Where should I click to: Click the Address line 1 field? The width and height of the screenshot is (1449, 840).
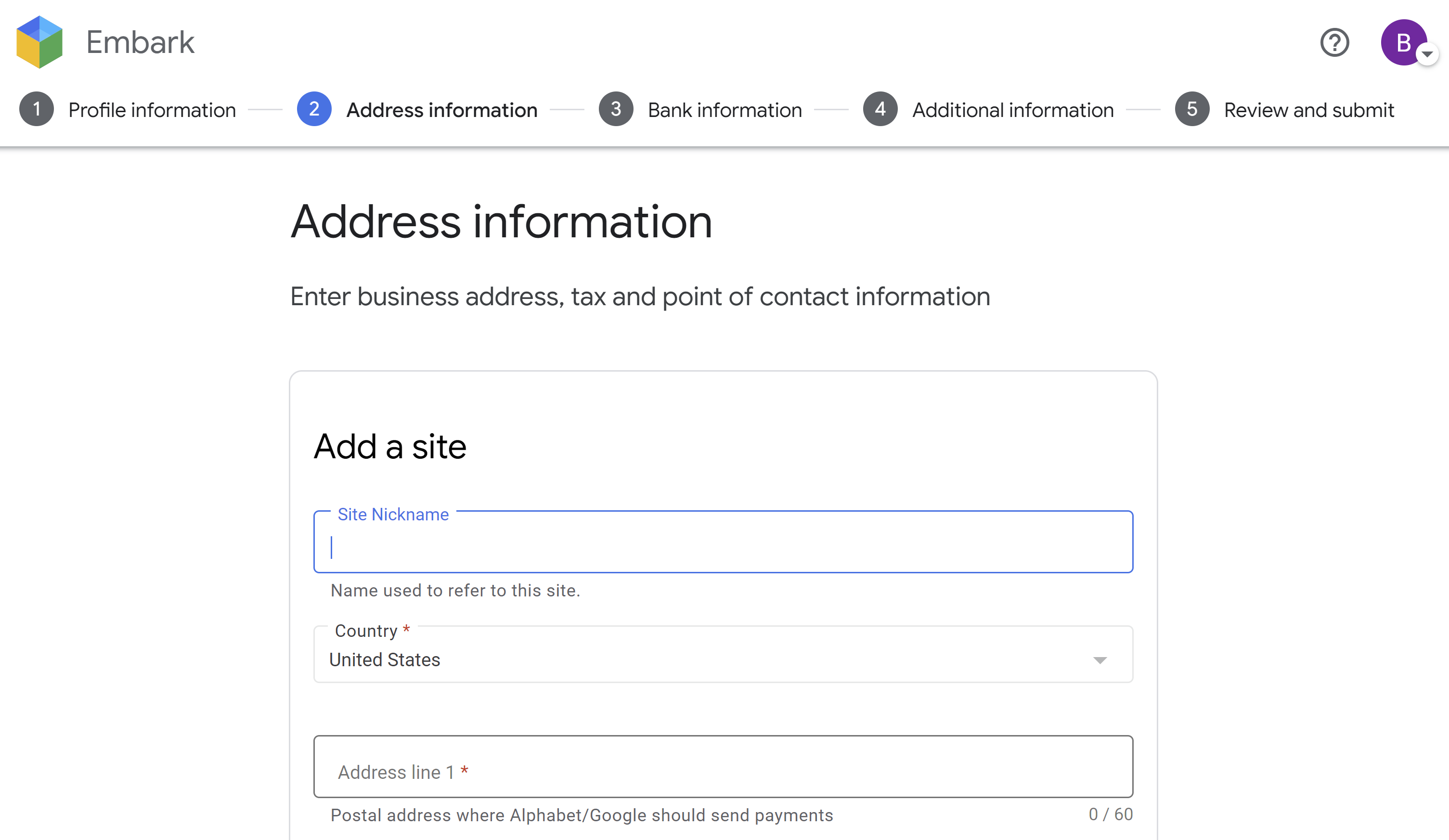(723, 766)
